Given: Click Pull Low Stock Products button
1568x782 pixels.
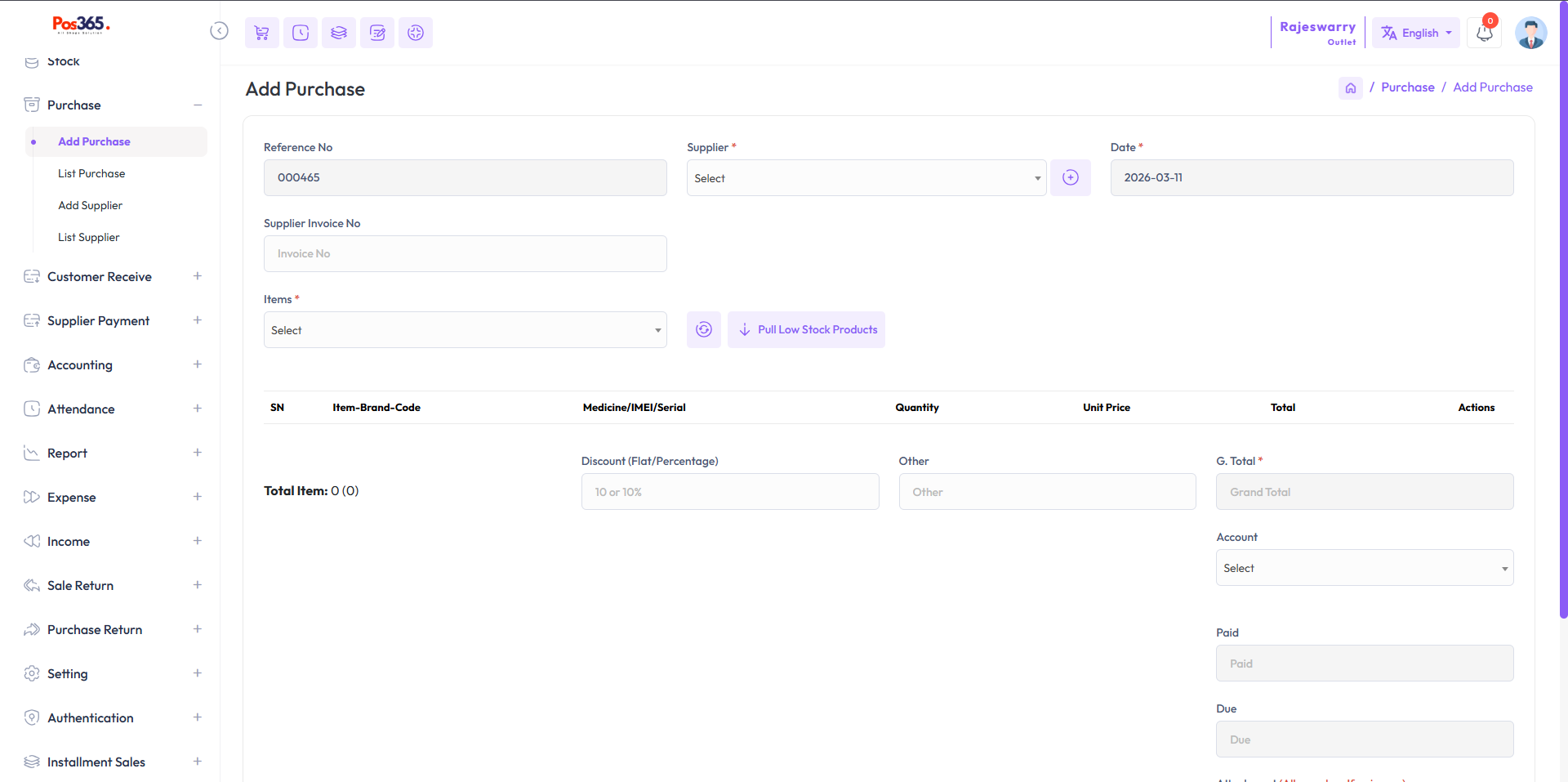Looking at the screenshot, I should [806, 329].
